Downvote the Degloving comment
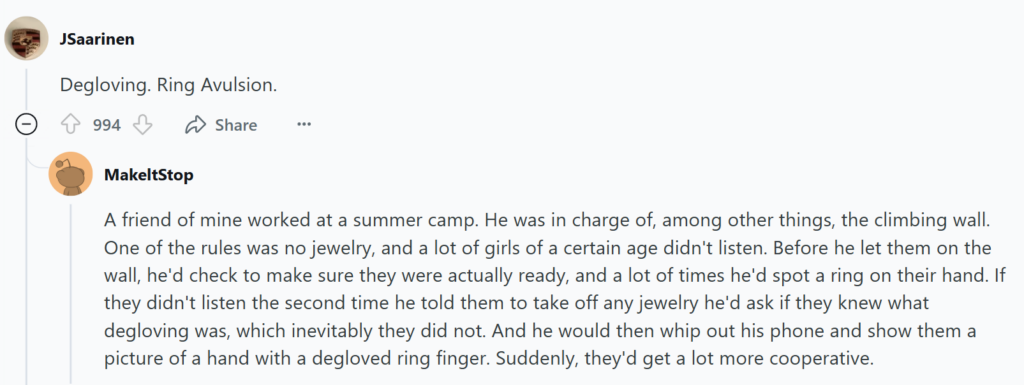Viewport: 1024px width, 385px height. coord(142,125)
